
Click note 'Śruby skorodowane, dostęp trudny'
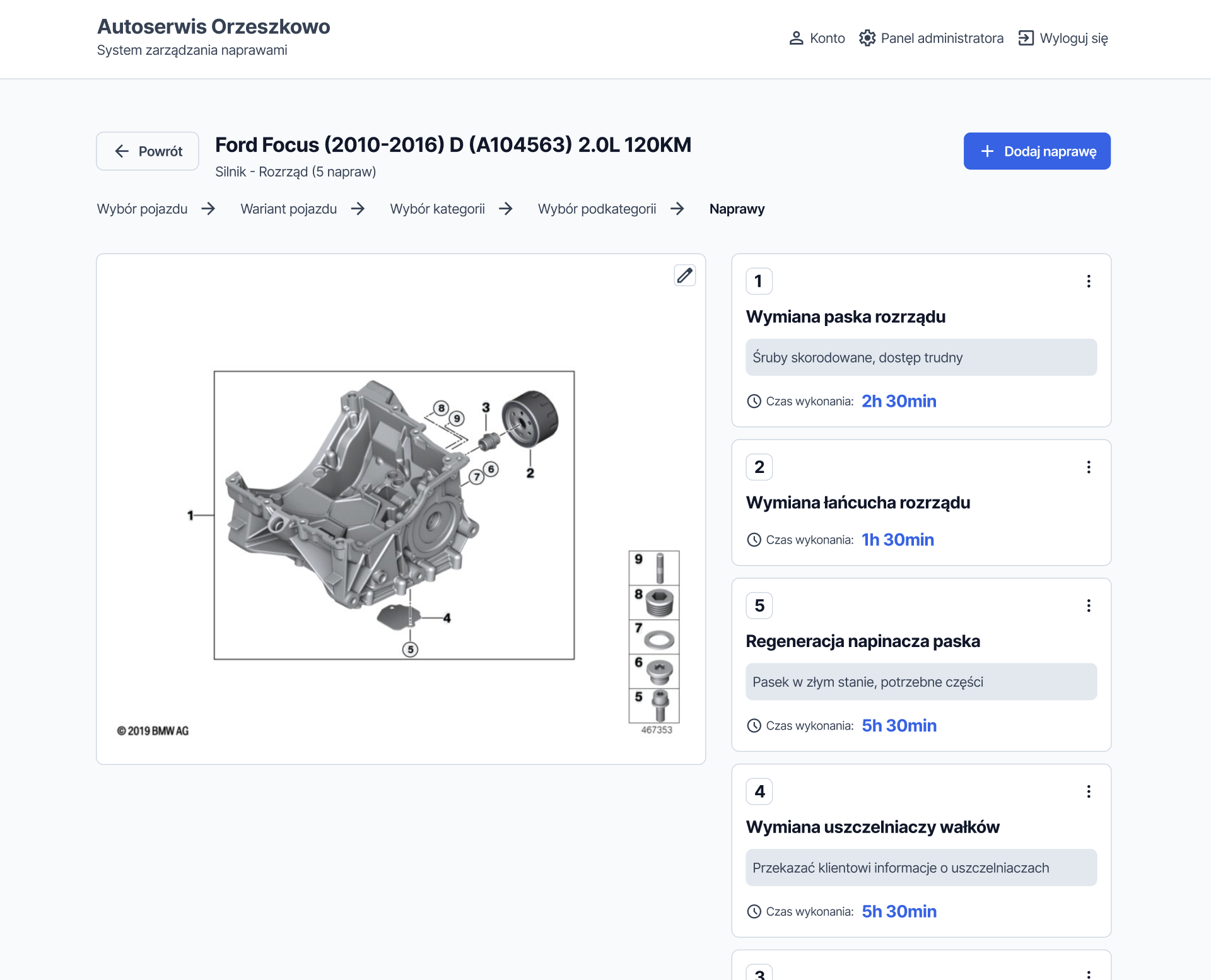921,358
